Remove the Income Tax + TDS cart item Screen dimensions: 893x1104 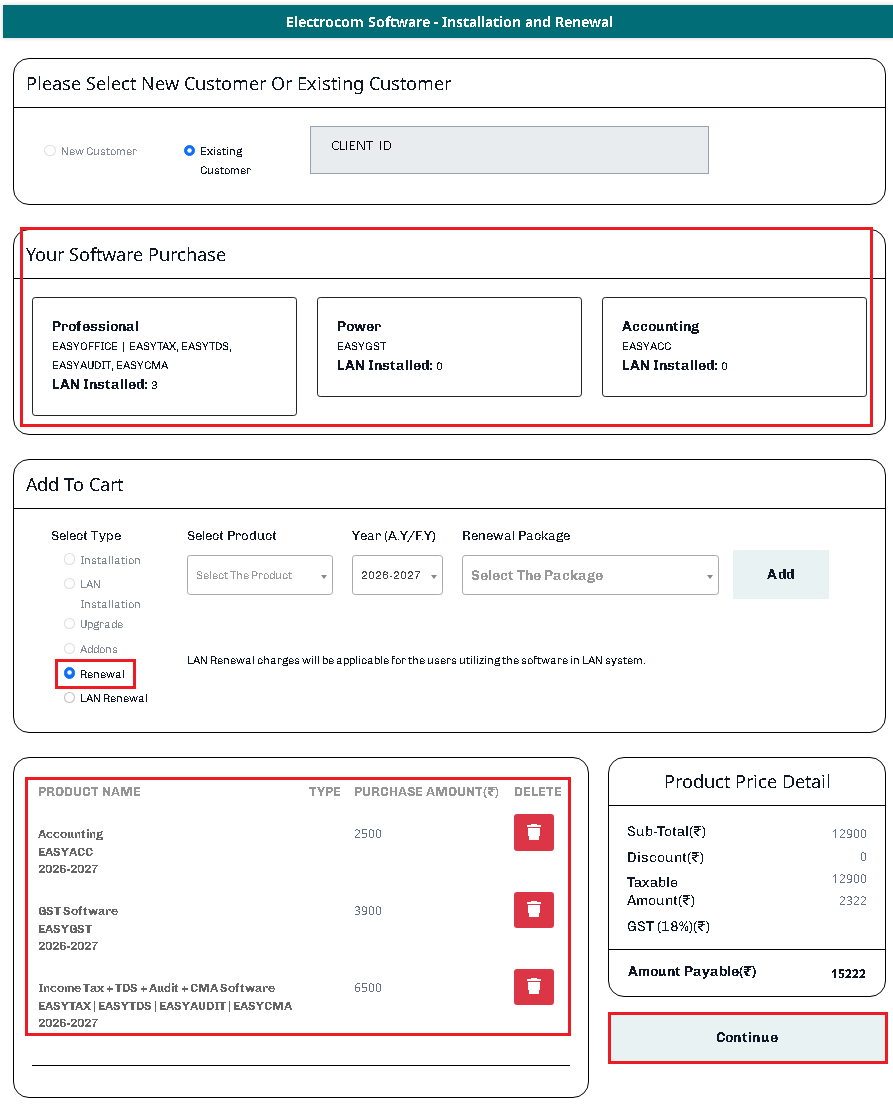coord(533,986)
